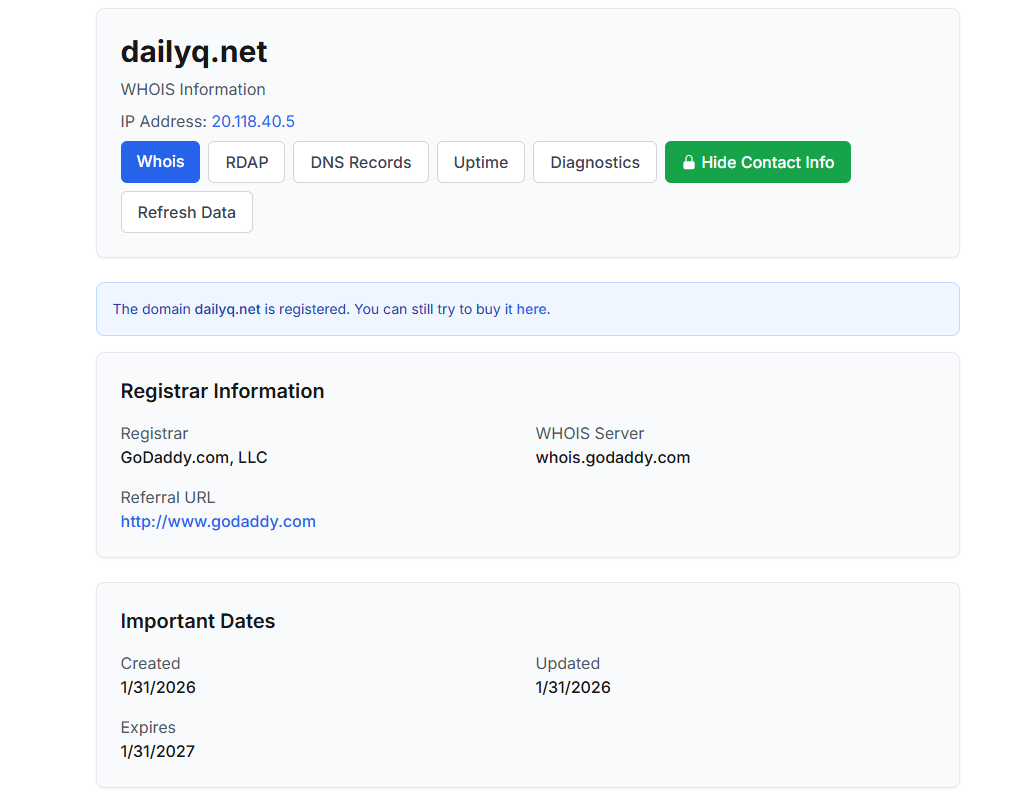This screenshot has width=1035, height=797.
Task: Select the Expires date 1/31/2027
Action: tap(158, 751)
